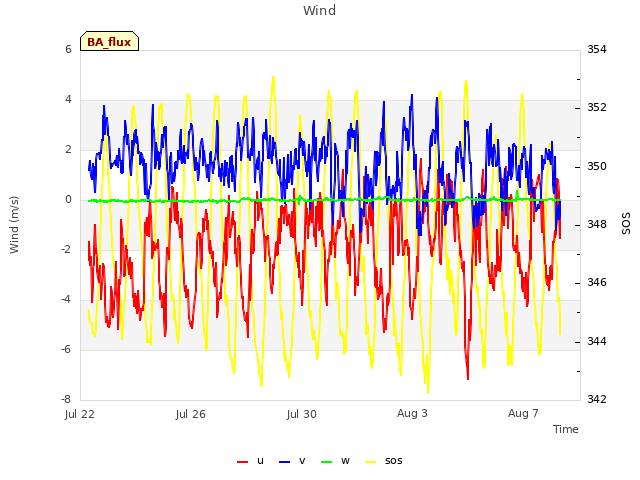Click the '354' right y-axis tick
The height and width of the screenshot is (480, 640).
click(597, 49)
